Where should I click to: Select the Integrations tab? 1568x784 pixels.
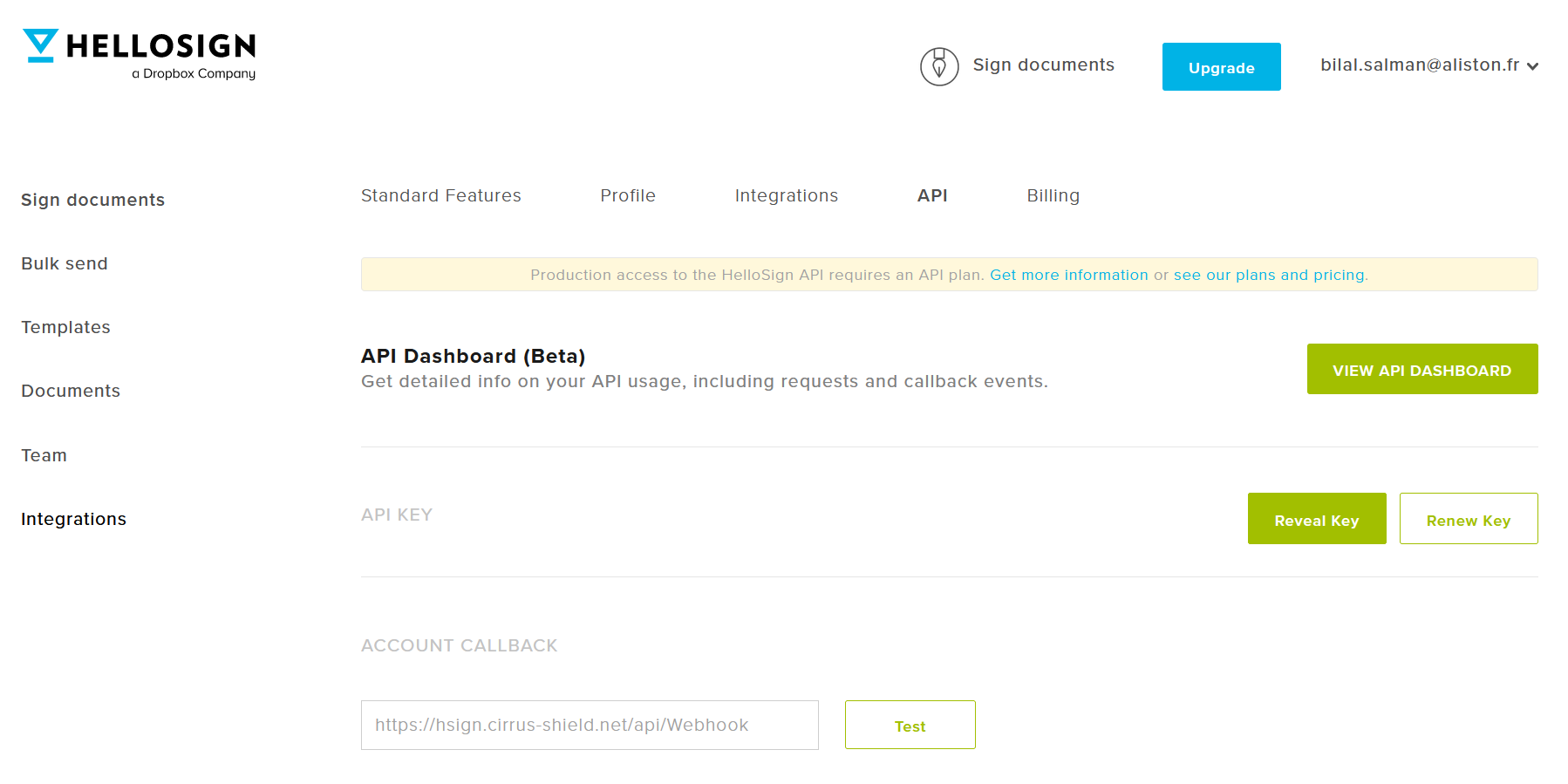[x=786, y=196]
